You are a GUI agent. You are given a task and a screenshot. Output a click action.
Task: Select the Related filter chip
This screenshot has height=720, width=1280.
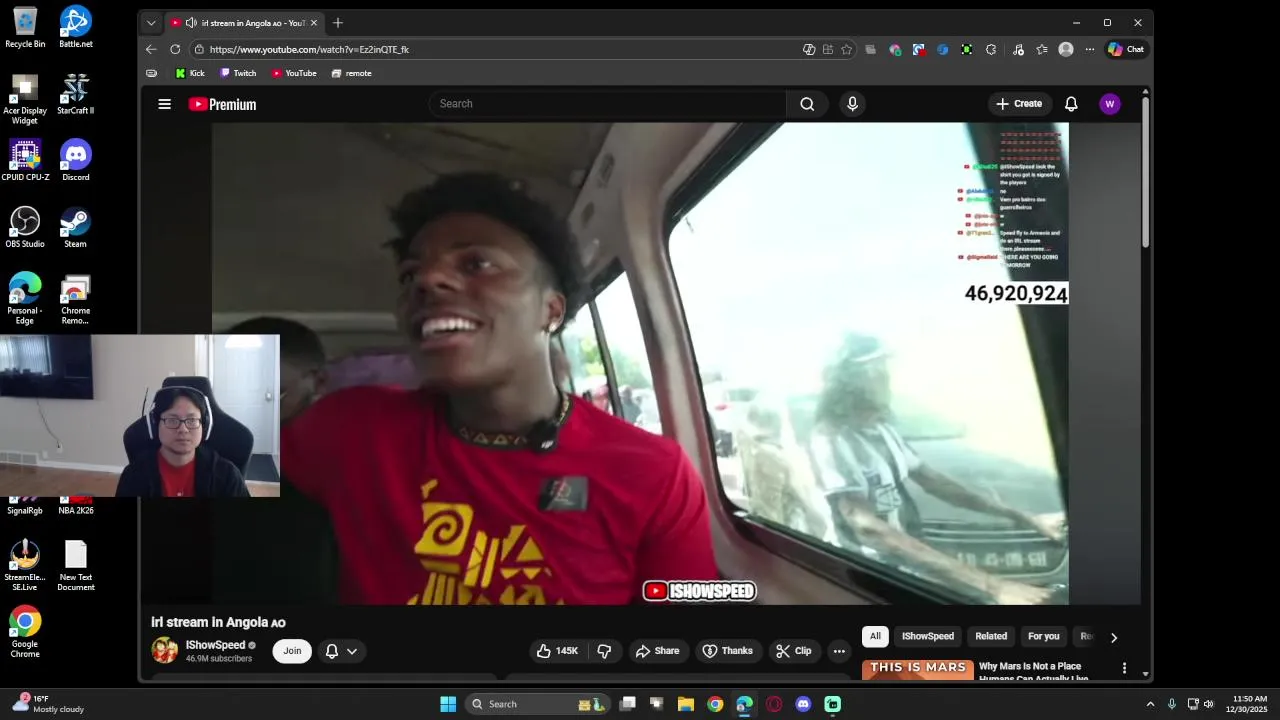tap(991, 636)
